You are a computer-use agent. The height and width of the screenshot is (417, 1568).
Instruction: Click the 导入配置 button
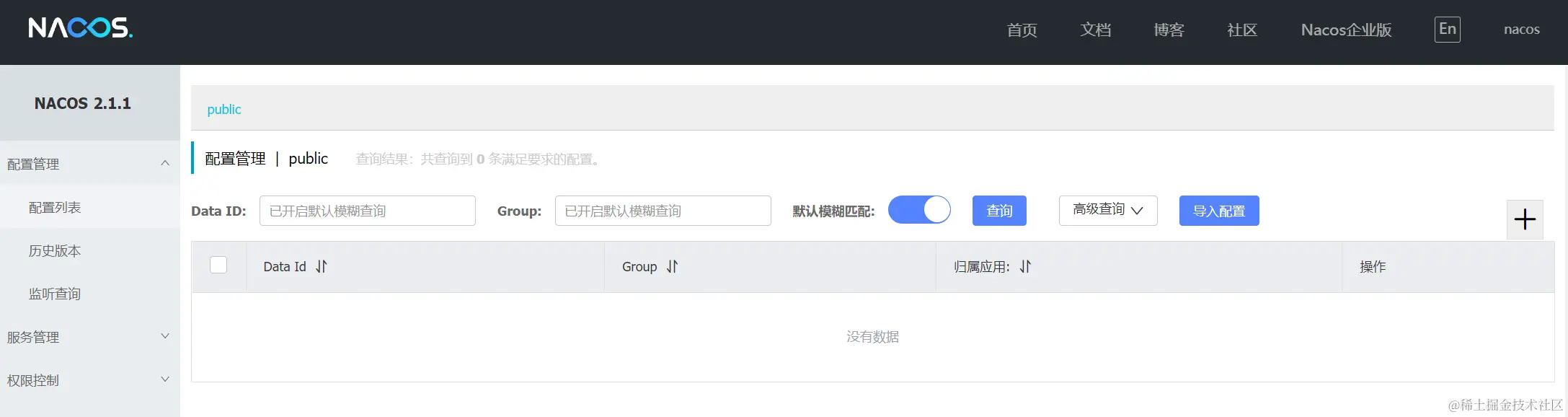click(1219, 211)
